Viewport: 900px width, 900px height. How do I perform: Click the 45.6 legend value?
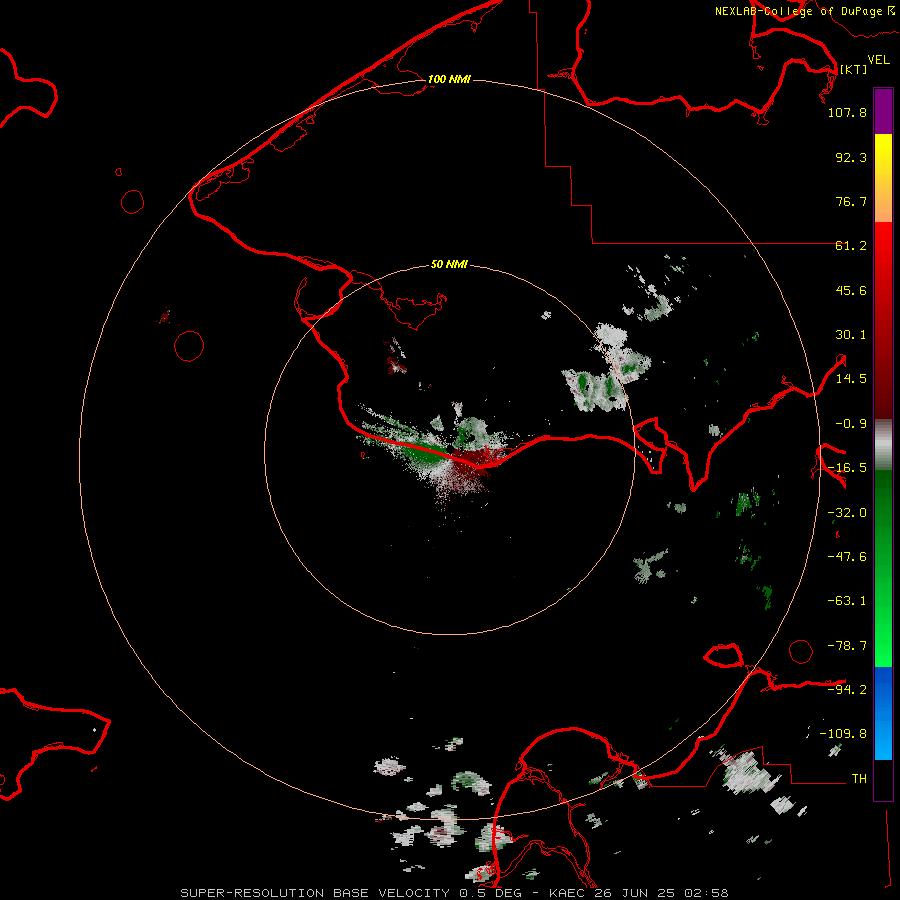point(851,290)
